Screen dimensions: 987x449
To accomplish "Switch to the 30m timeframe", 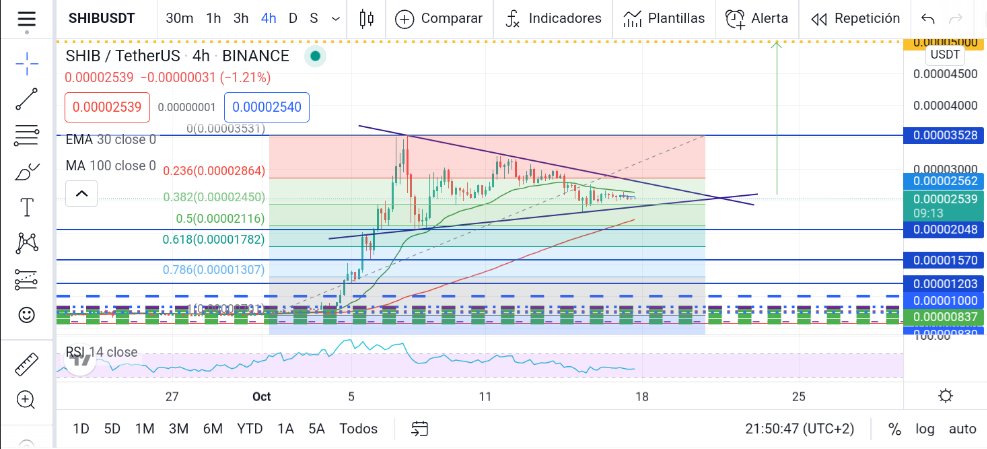I will 179,19.
